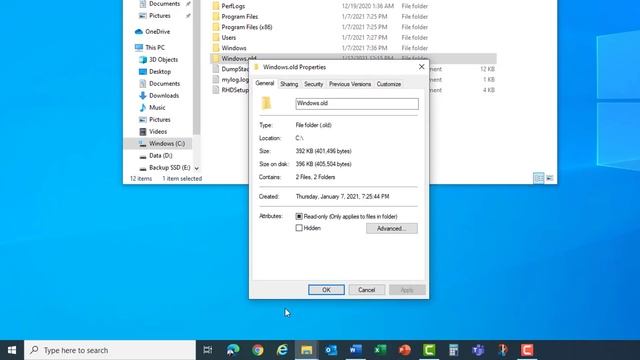Screen dimensions: 640x360
Task: Click the 3D Objects cube icon
Action: click(142, 60)
